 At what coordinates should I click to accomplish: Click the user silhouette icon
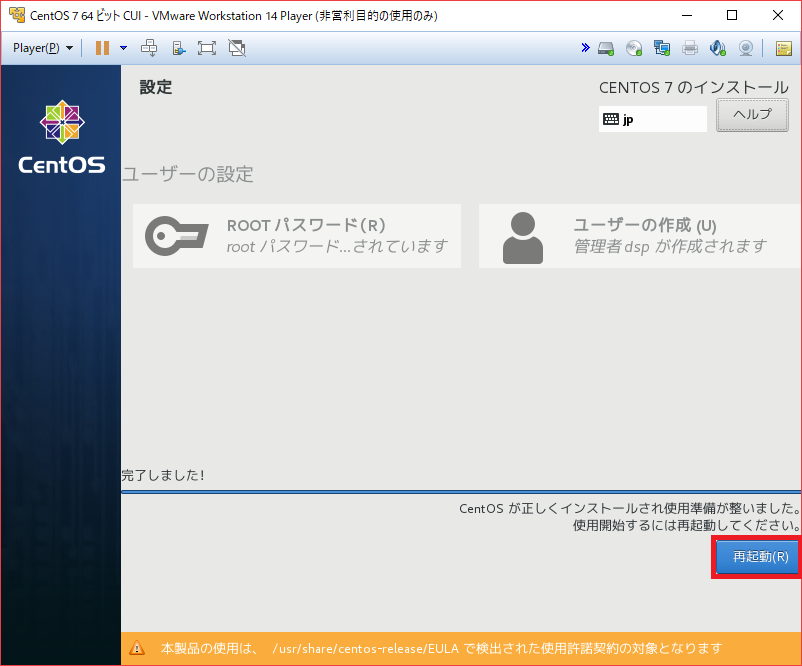point(523,238)
